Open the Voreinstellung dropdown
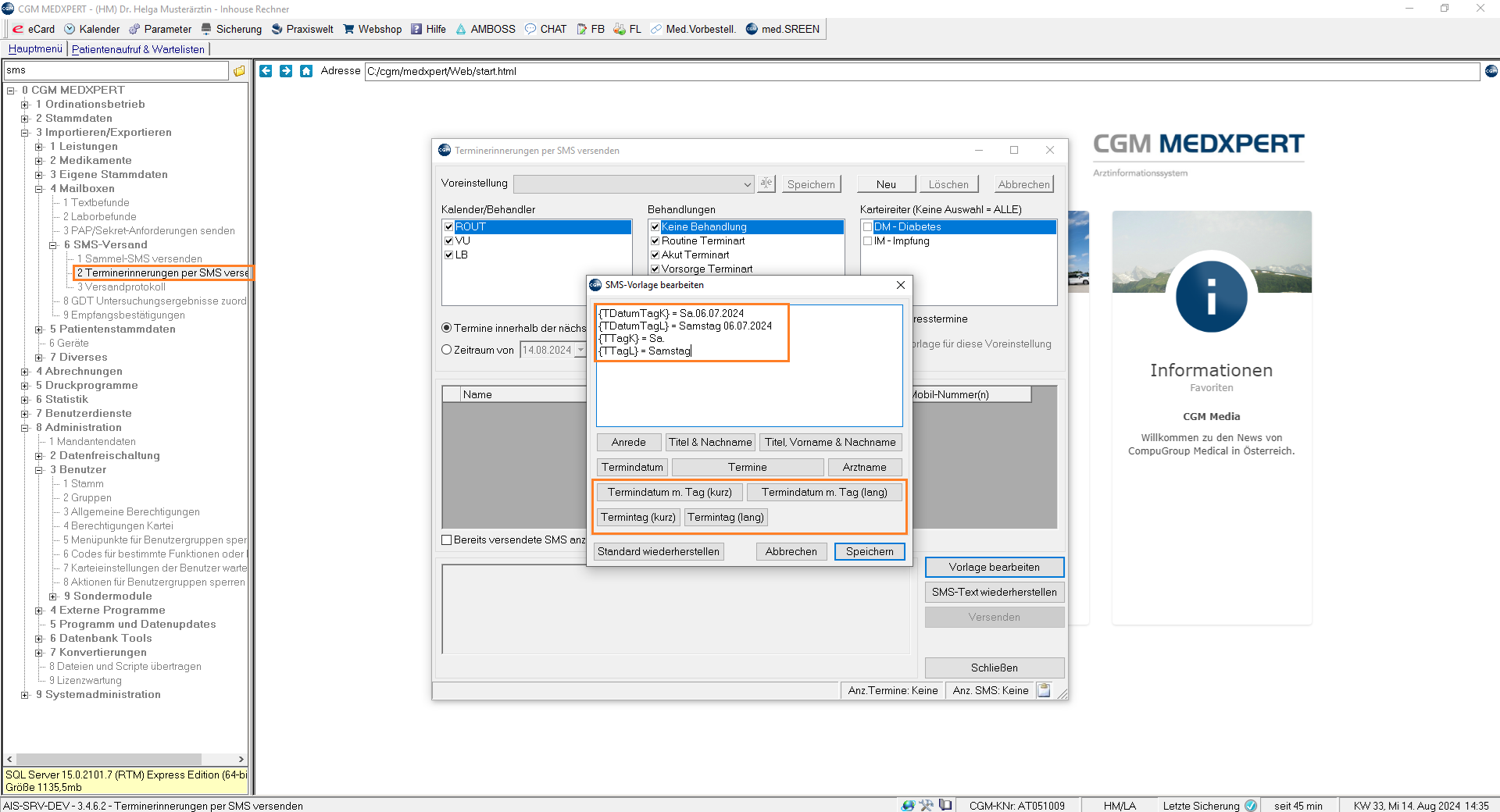 [747, 184]
